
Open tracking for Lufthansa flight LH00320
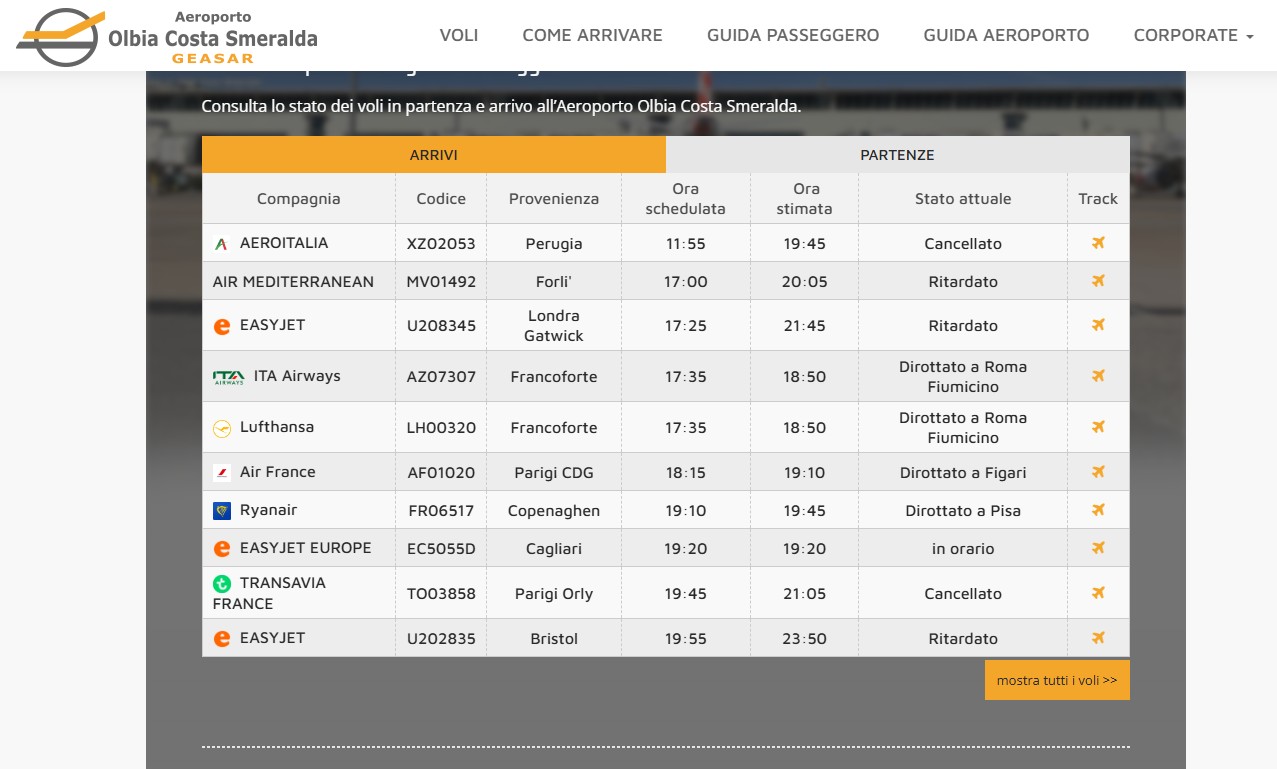pos(1098,427)
